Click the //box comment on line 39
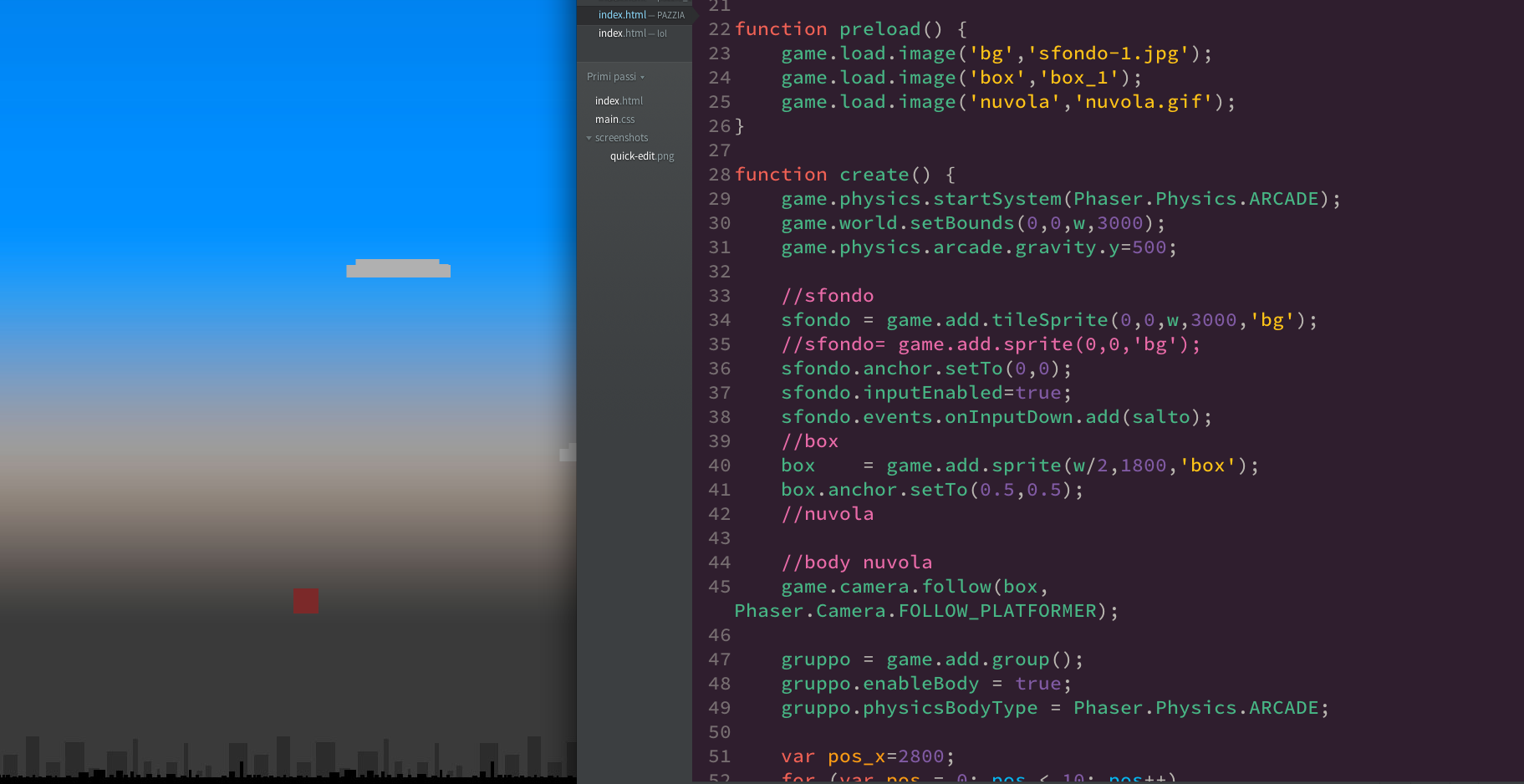Image resolution: width=1524 pixels, height=784 pixels. (x=809, y=441)
